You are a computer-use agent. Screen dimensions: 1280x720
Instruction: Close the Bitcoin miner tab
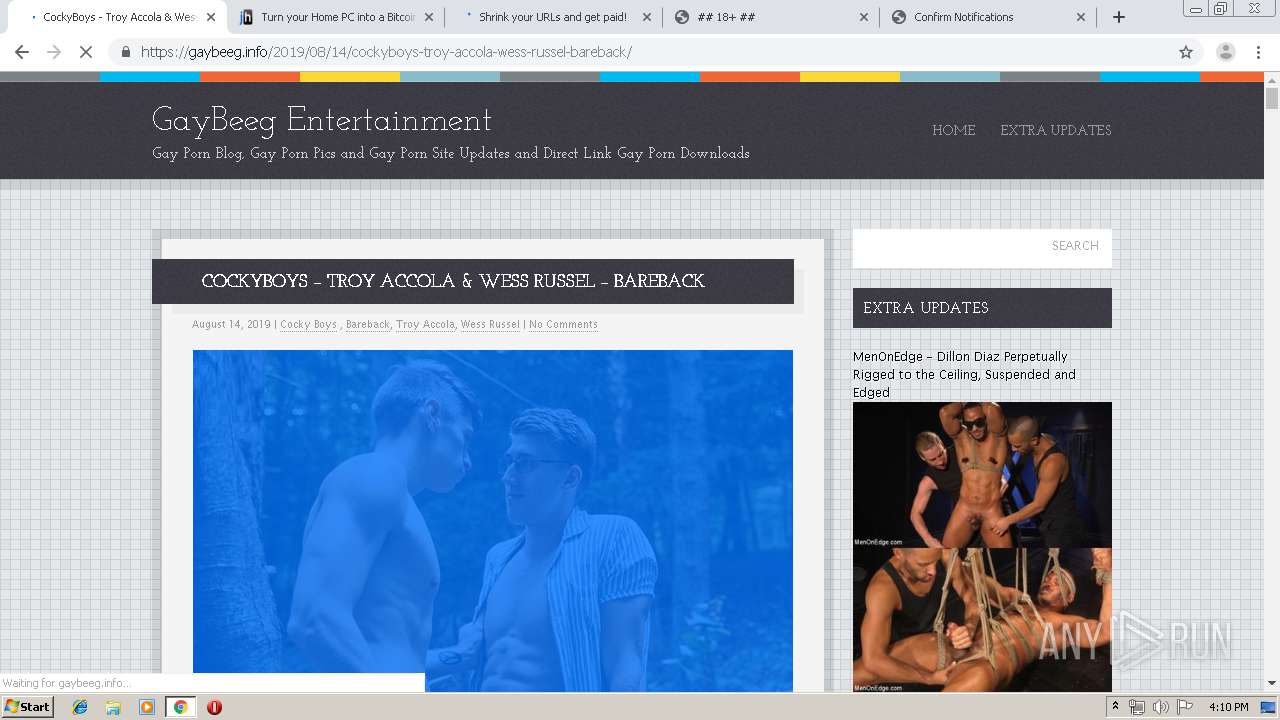[x=428, y=17]
